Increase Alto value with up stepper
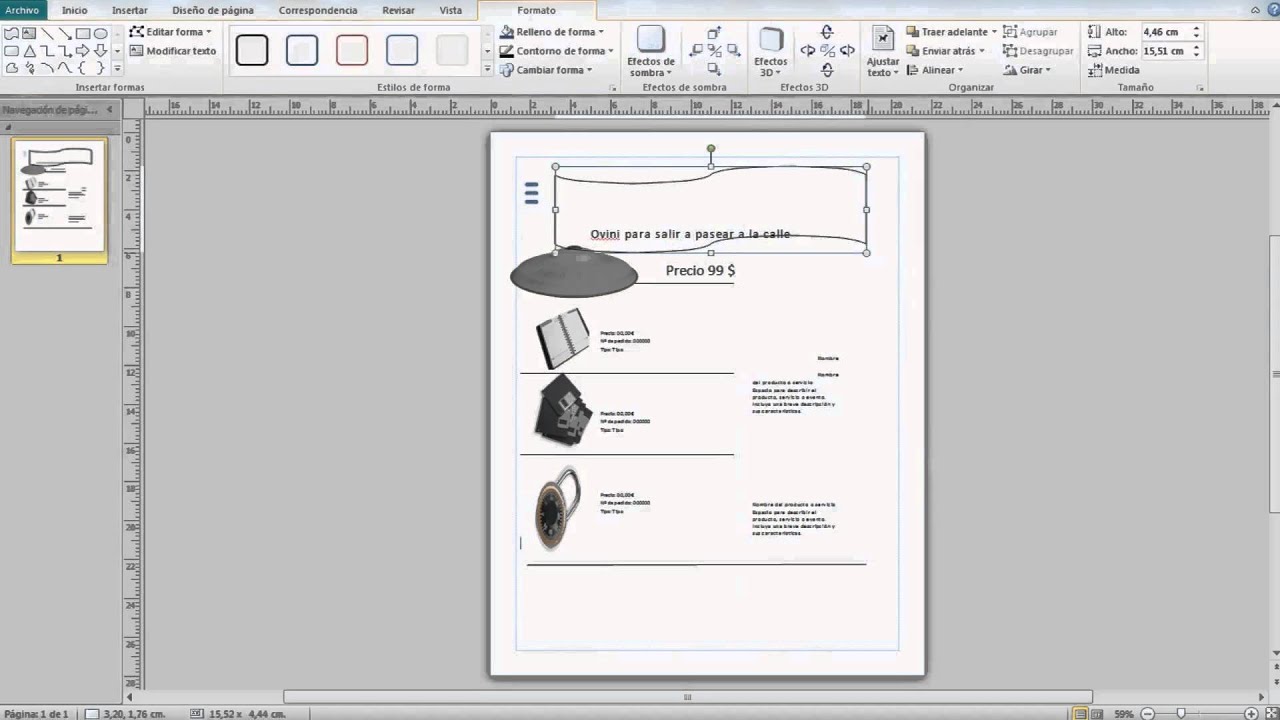Image resolution: width=1280 pixels, height=720 pixels. coord(1196,29)
